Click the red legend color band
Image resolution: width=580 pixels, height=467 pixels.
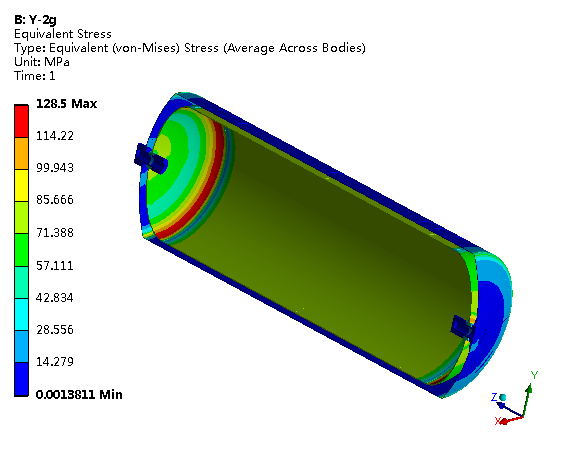[x=21, y=121]
